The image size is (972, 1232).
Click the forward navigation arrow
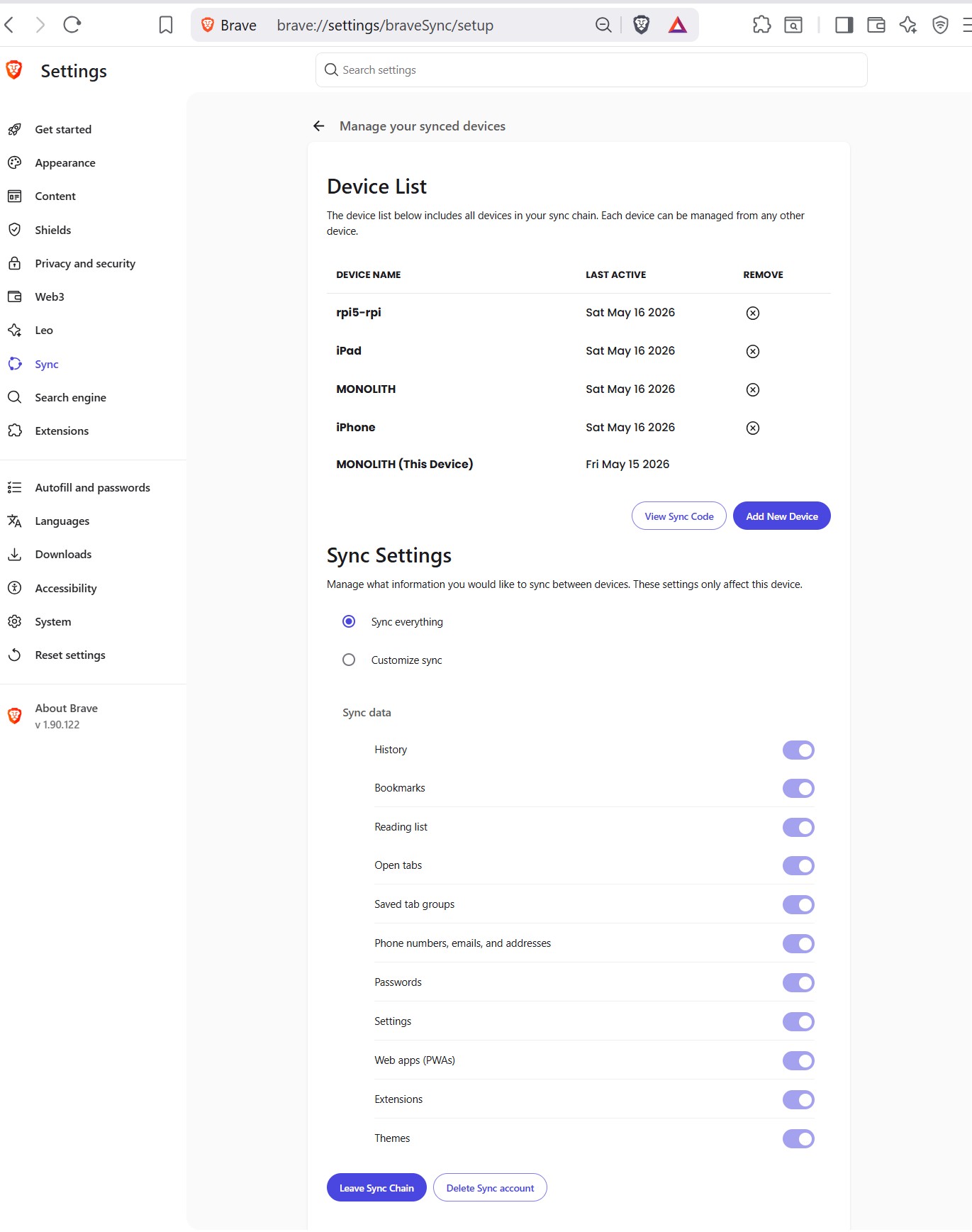[x=40, y=26]
